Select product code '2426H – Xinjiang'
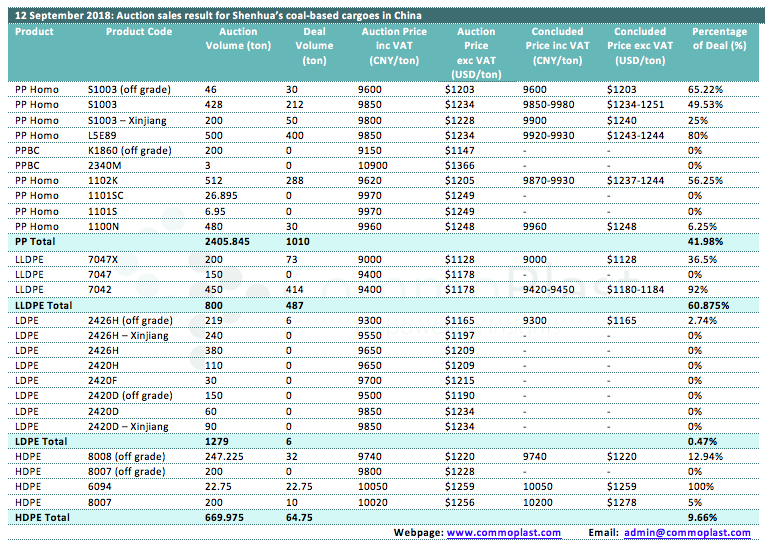765x549 pixels. (x=128, y=336)
